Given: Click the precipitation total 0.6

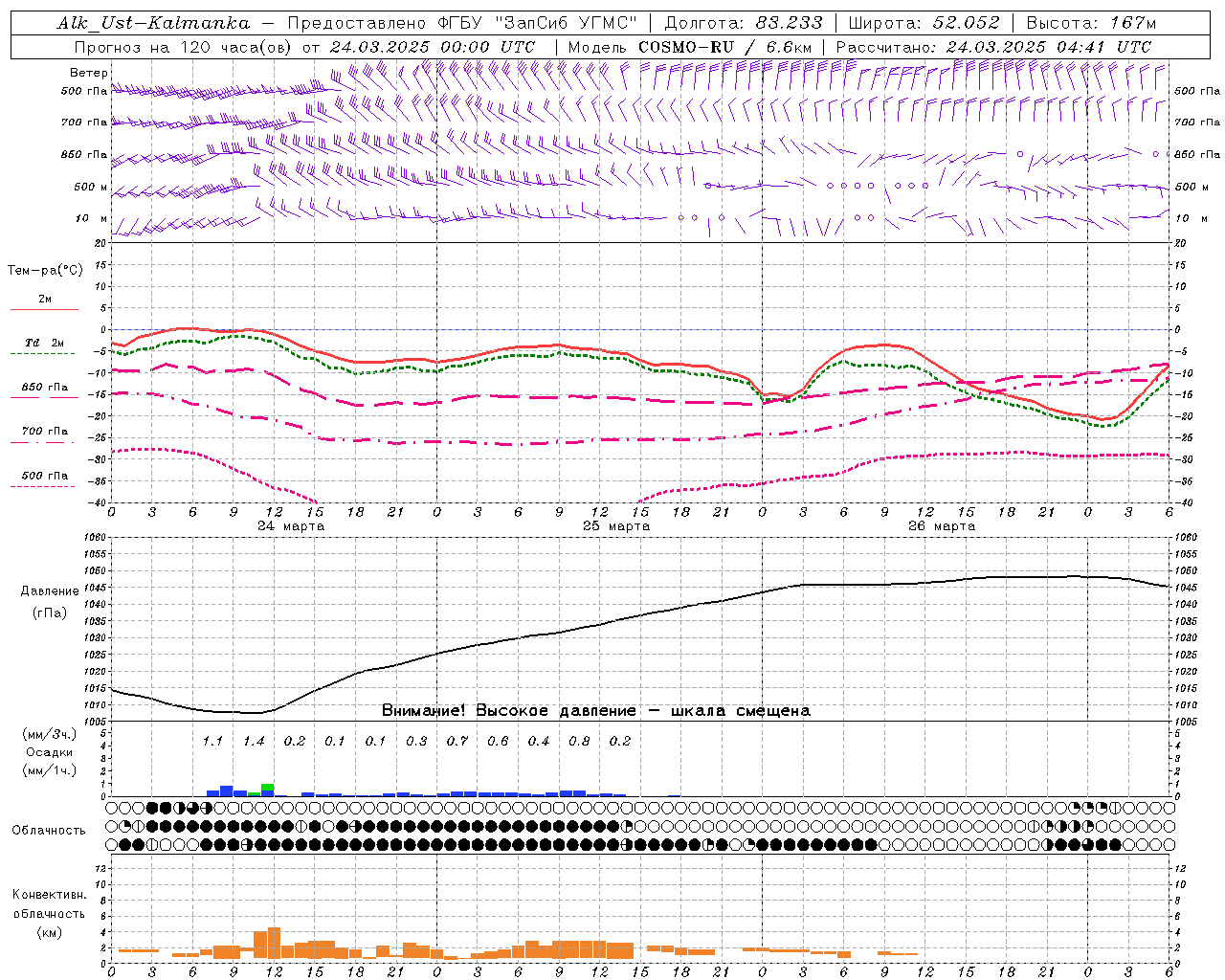Looking at the screenshot, I should pos(498,741).
